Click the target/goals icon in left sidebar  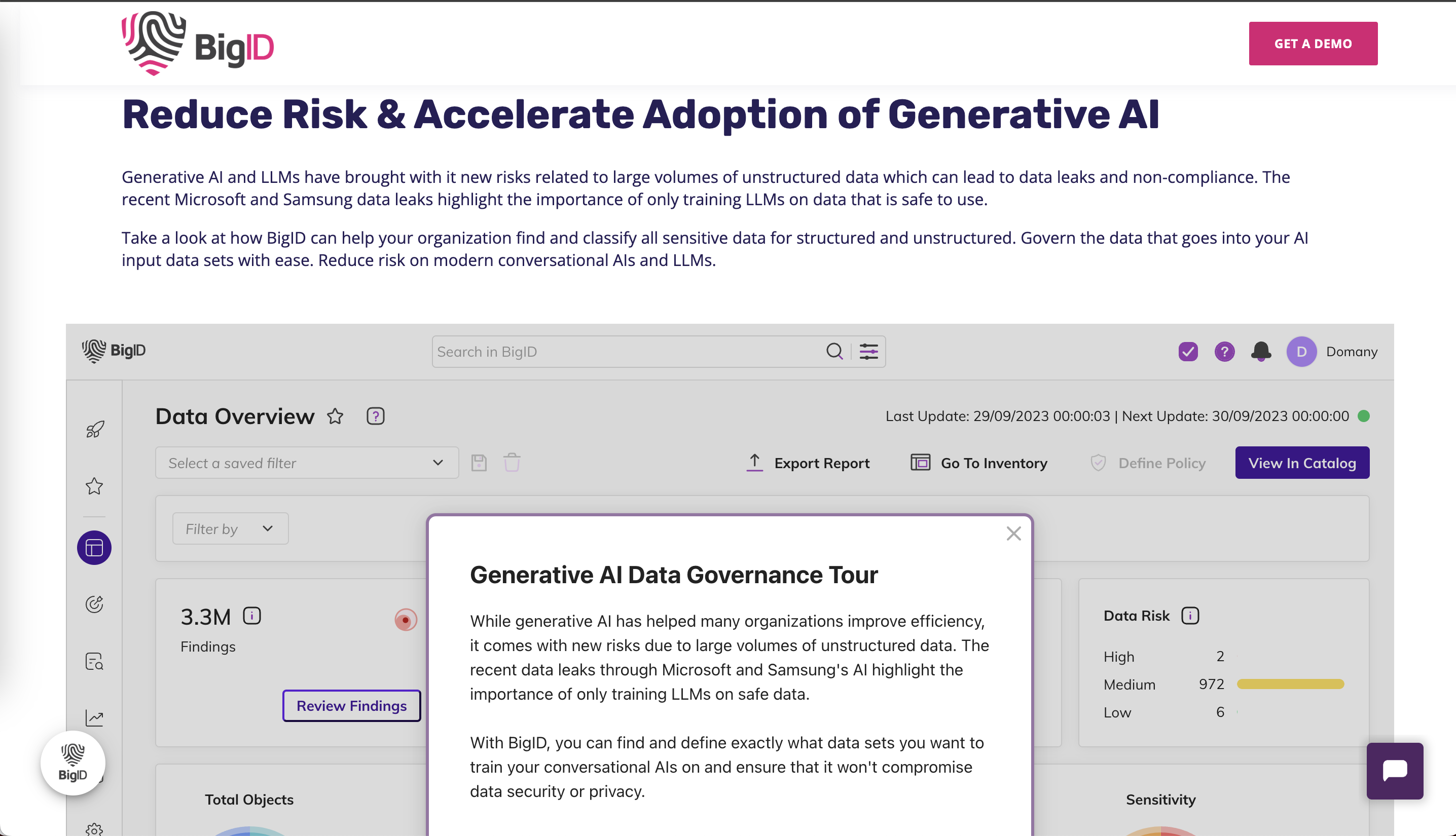click(x=94, y=604)
